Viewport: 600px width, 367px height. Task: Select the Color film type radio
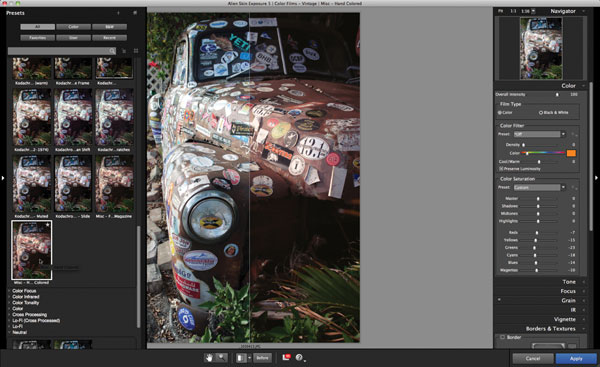499,113
